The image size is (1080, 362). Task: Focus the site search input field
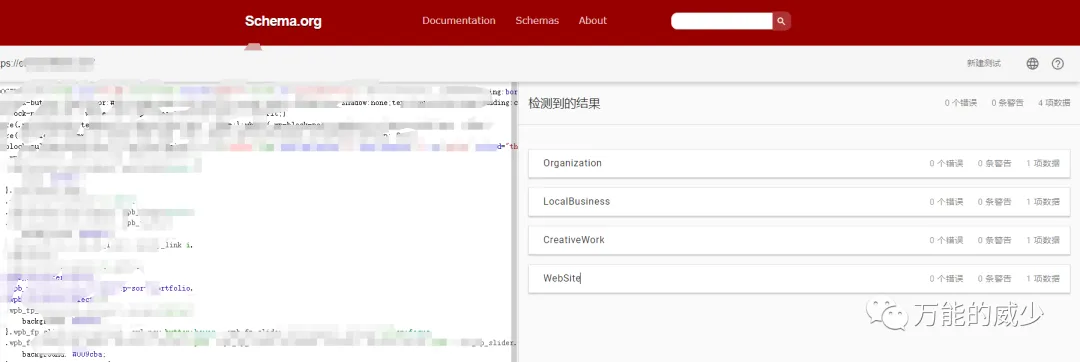pyautogui.click(x=721, y=21)
